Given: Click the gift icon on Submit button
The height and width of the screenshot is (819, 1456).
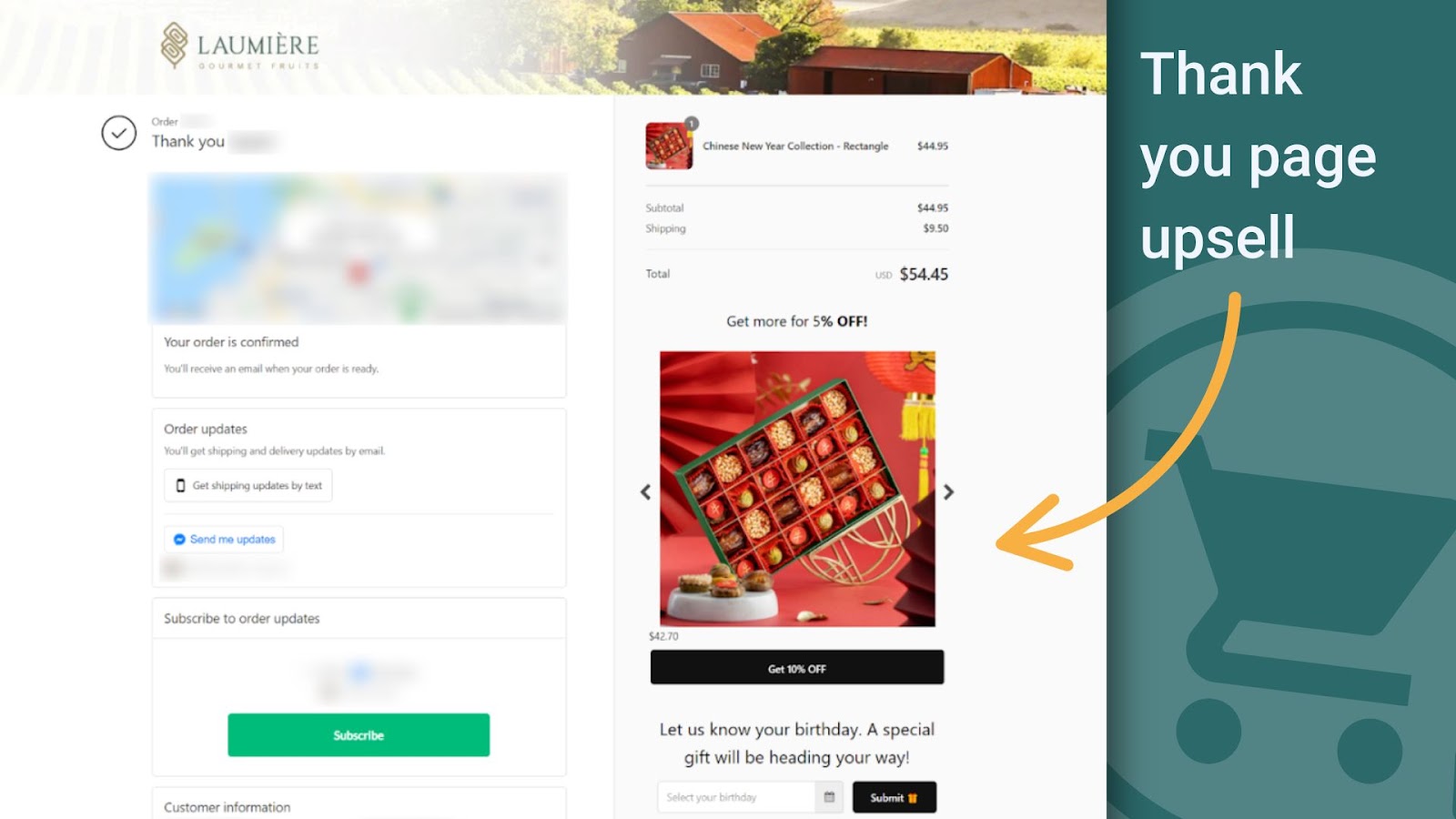Looking at the screenshot, I should tap(913, 798).
